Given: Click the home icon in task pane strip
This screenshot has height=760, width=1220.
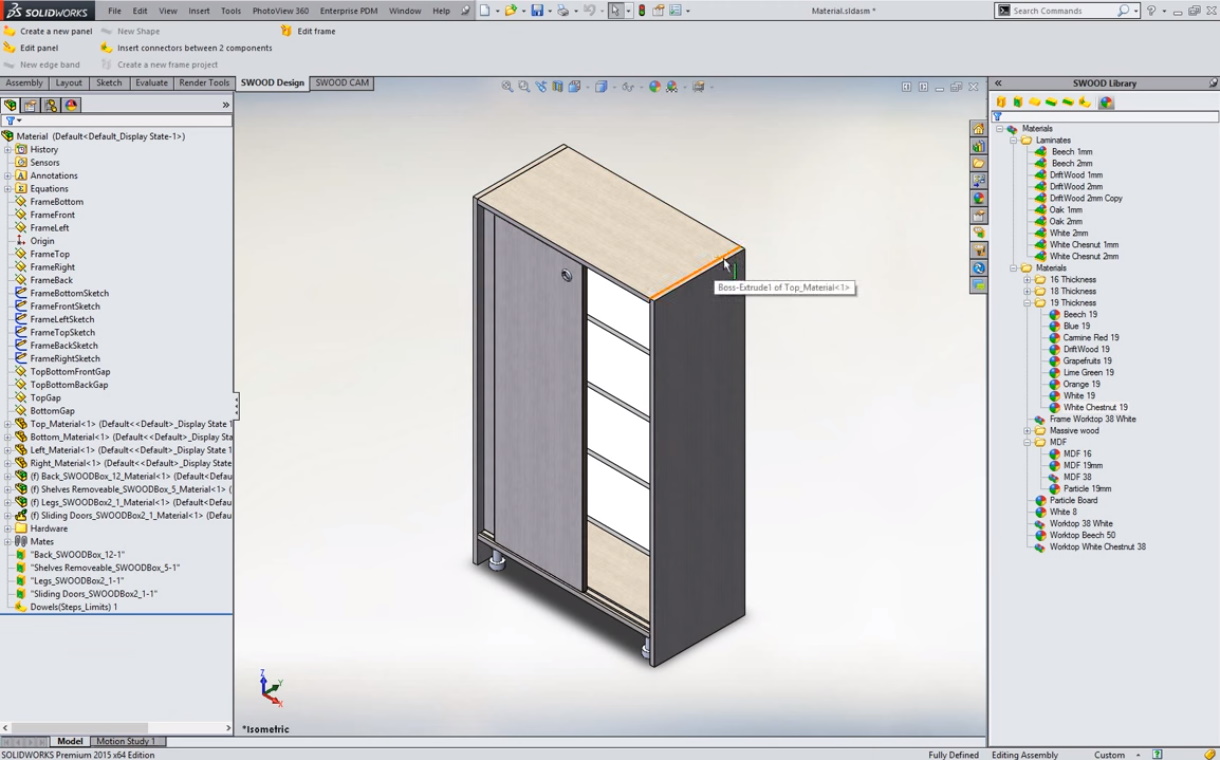Looking at the screenshot, I should point(978,129).
